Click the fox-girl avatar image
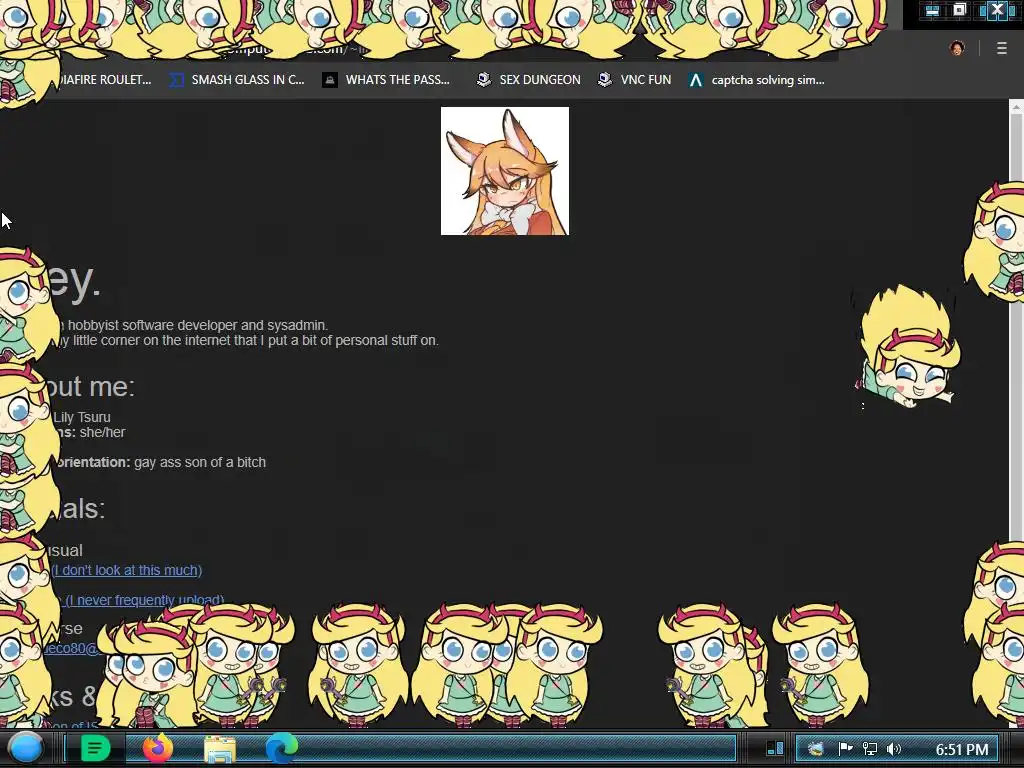This screenshot has height=768, width=1024. [505, 171]
